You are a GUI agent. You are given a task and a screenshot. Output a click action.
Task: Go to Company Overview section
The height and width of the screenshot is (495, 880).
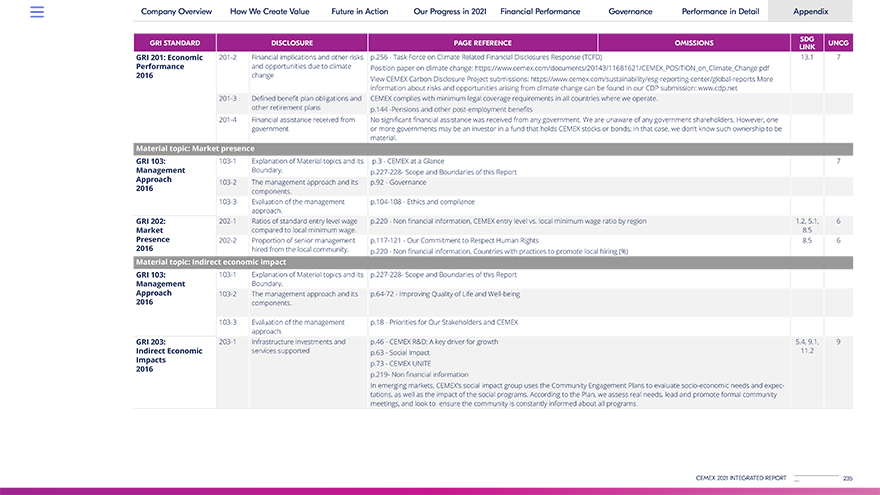pos(176,11)
